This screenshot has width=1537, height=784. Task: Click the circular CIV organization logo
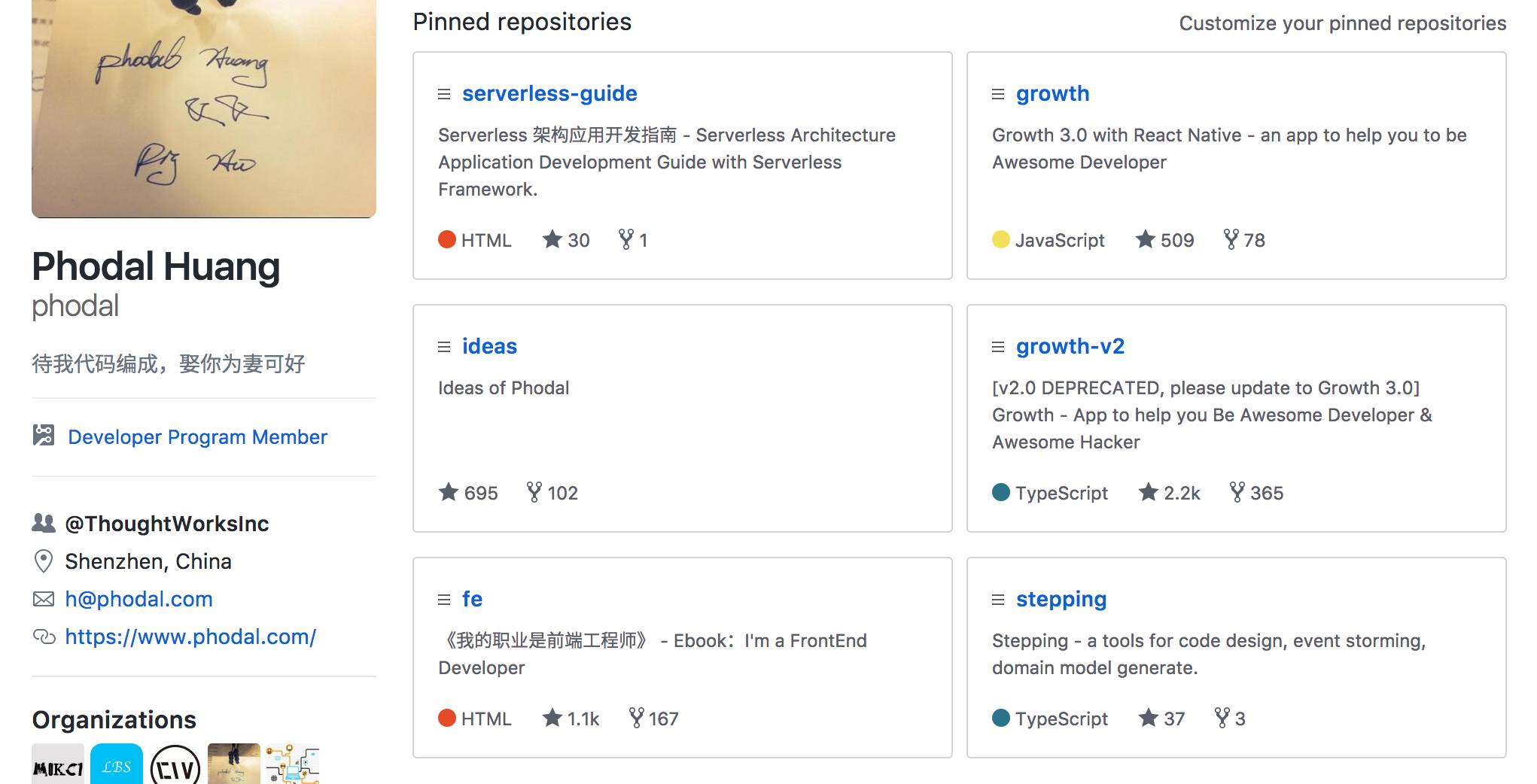point(175,766)
